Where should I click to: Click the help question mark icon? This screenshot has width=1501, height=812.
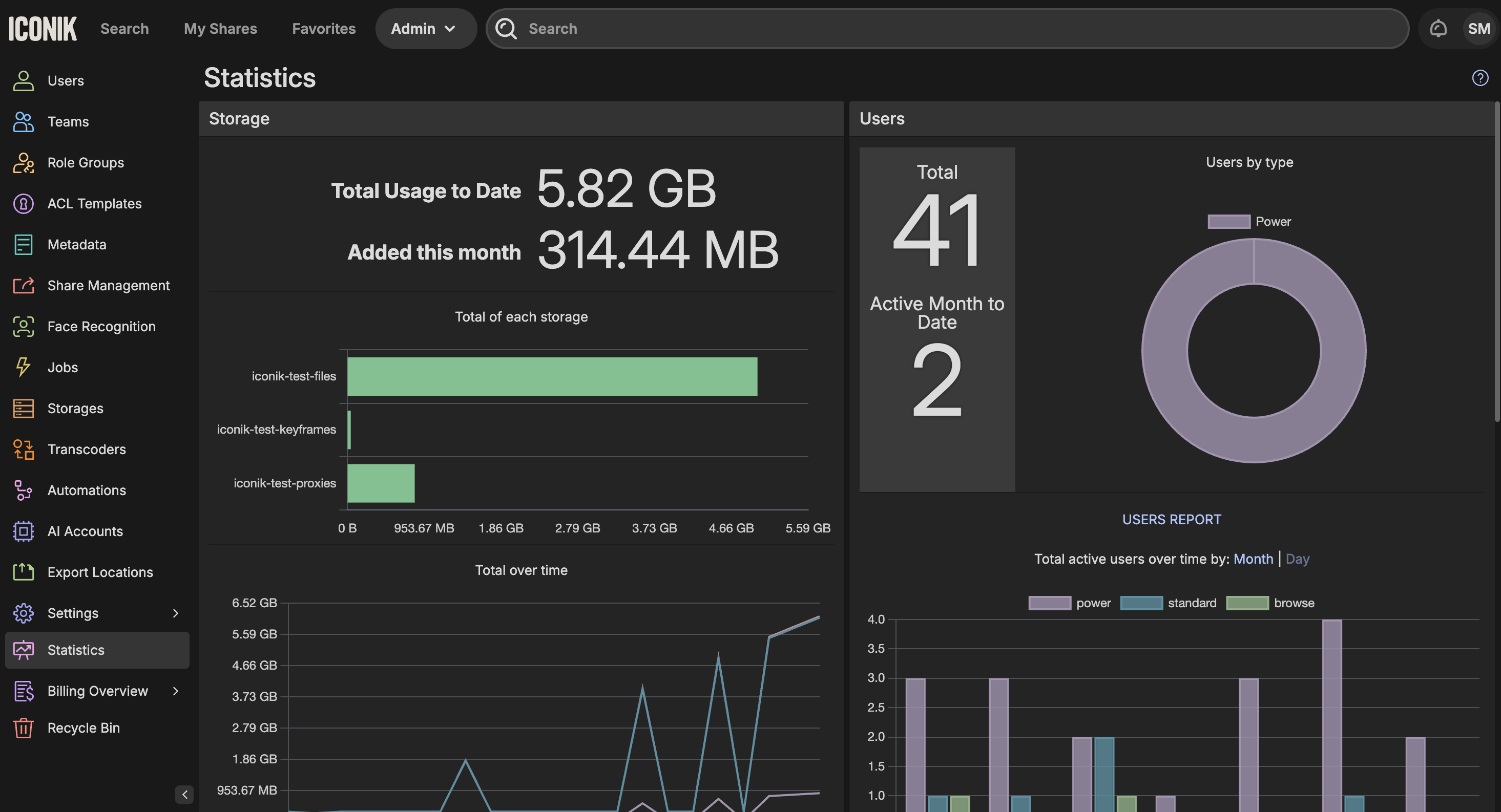(1480, 77)
